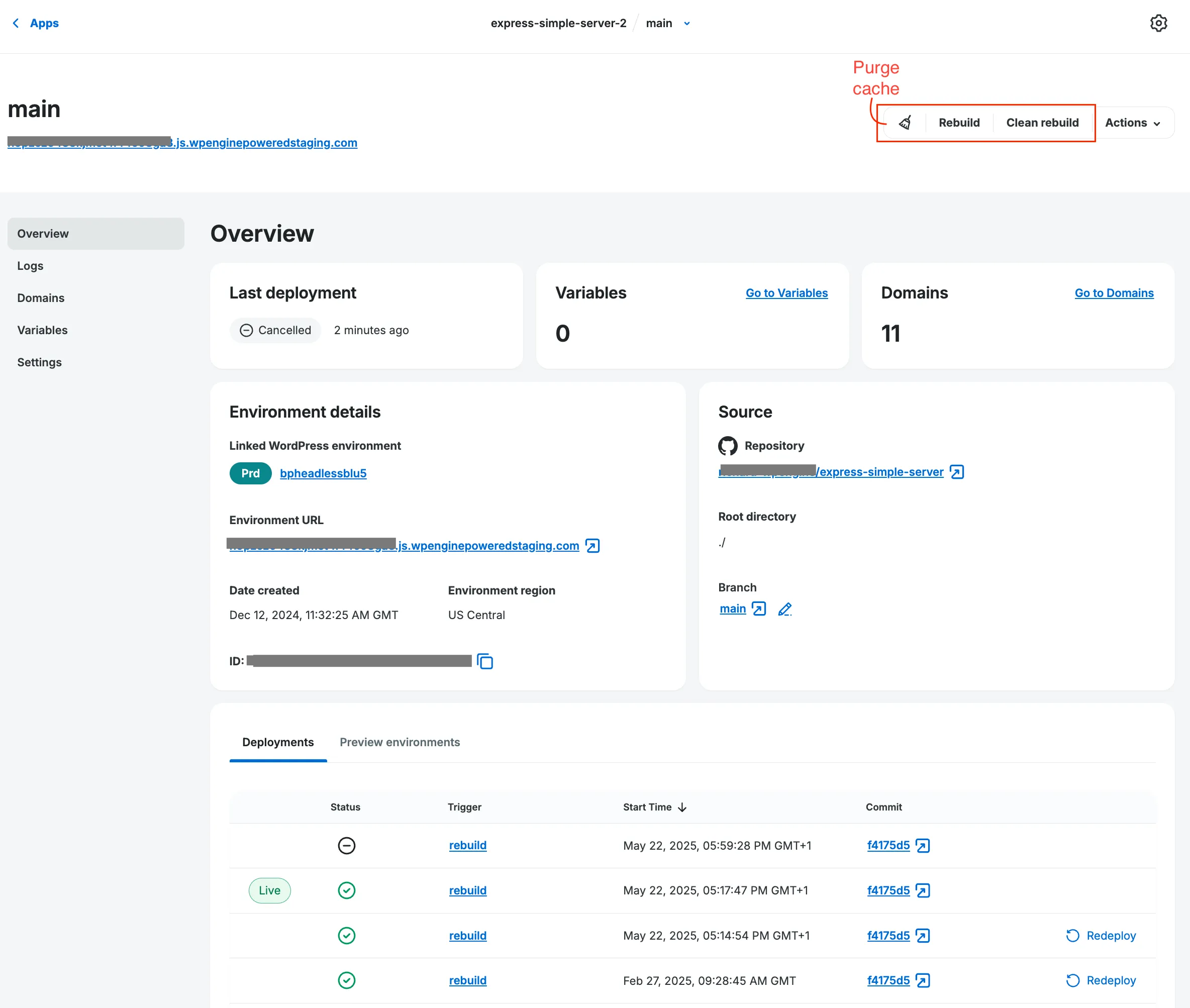
Task: Open the settings gear icon
Action: (x=1158, y=24)
